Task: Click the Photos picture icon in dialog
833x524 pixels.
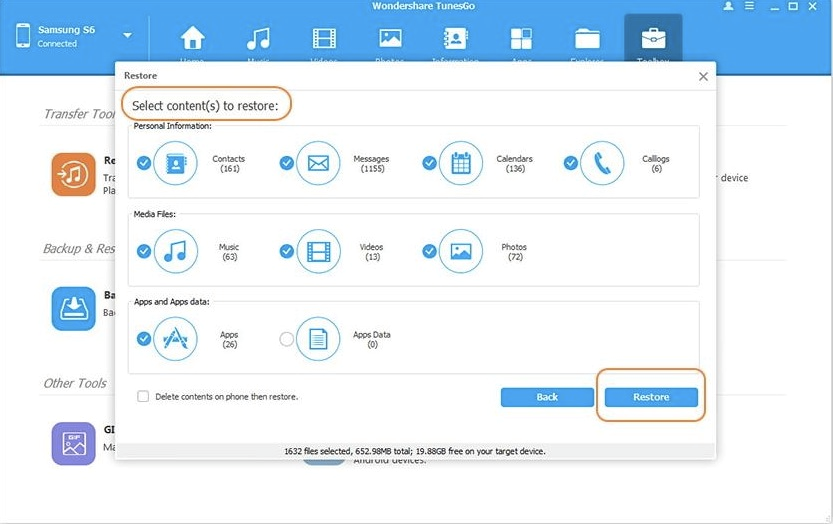Action: (460, 251)
